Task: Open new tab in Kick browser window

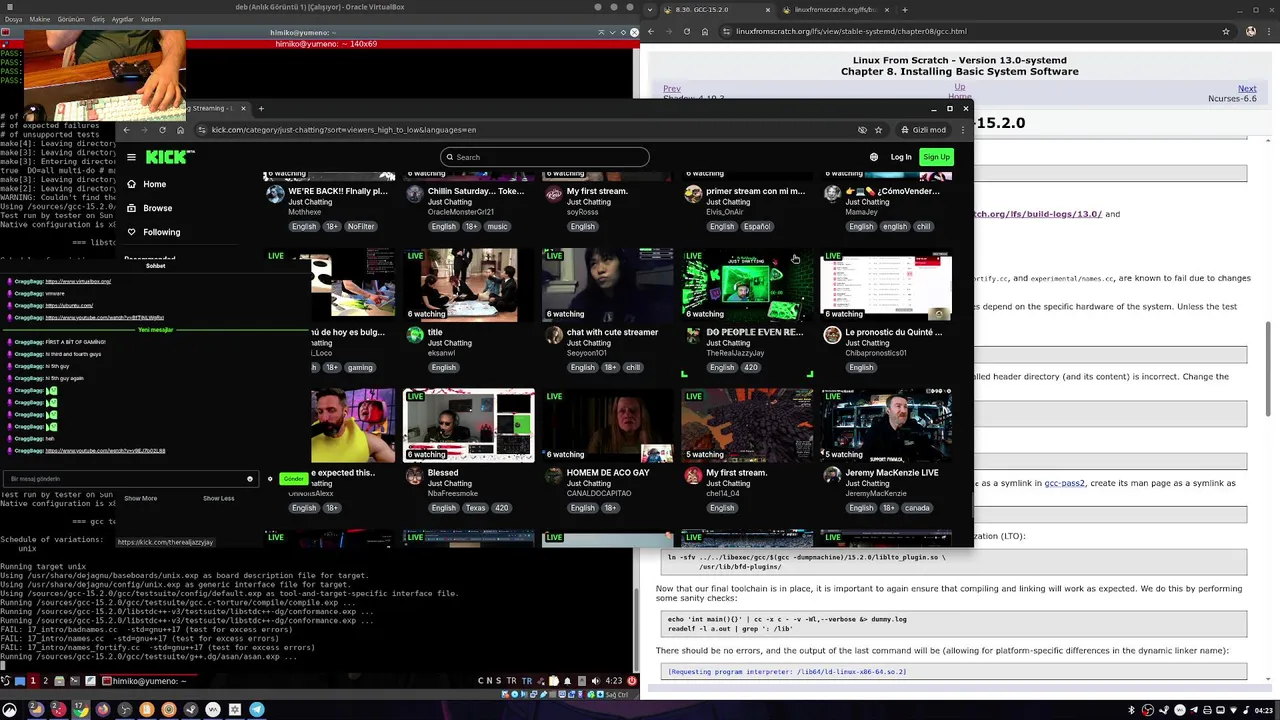Action: tap(261, 108)
